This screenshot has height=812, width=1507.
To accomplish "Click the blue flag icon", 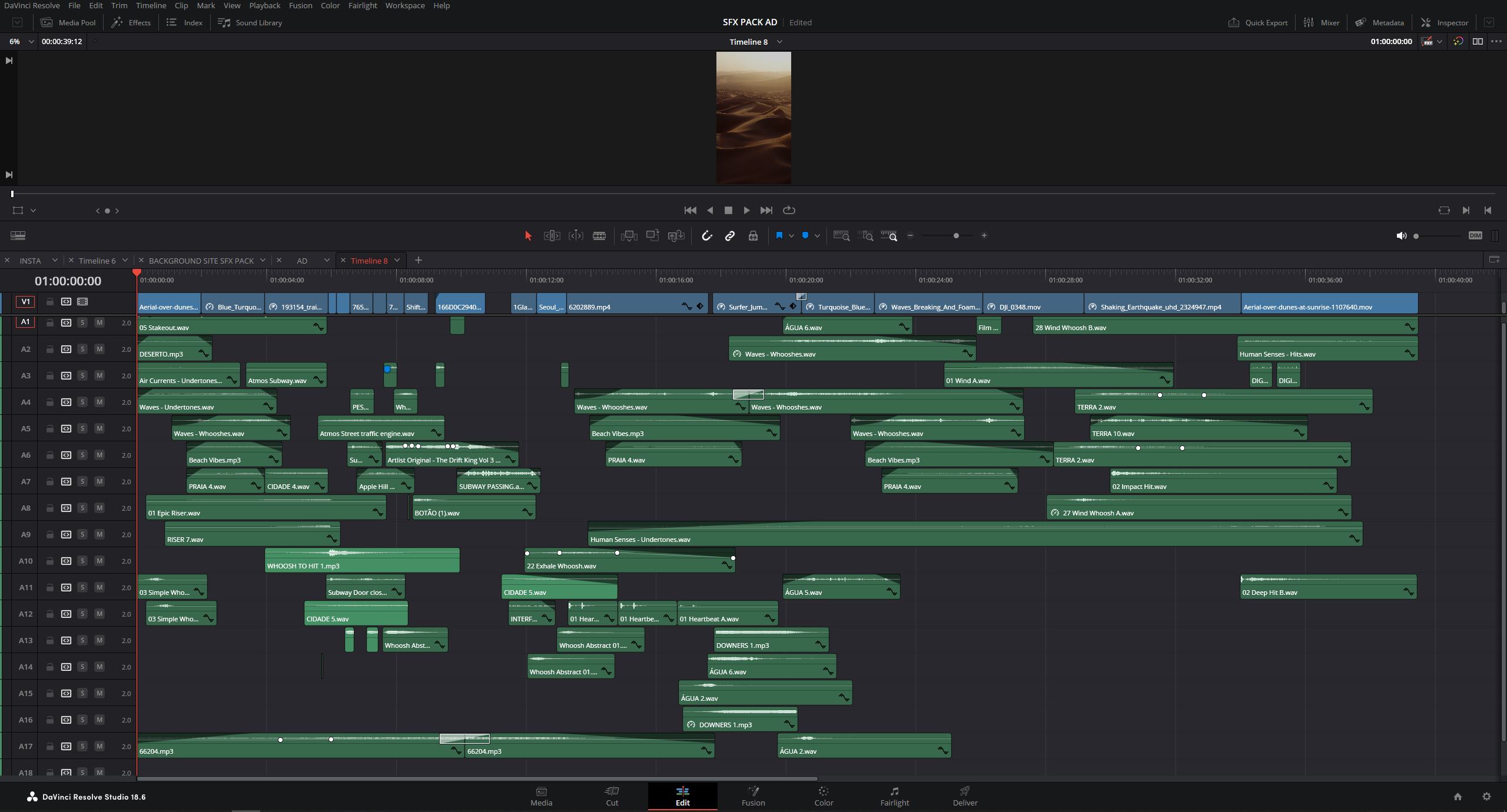I will point(779,235).
